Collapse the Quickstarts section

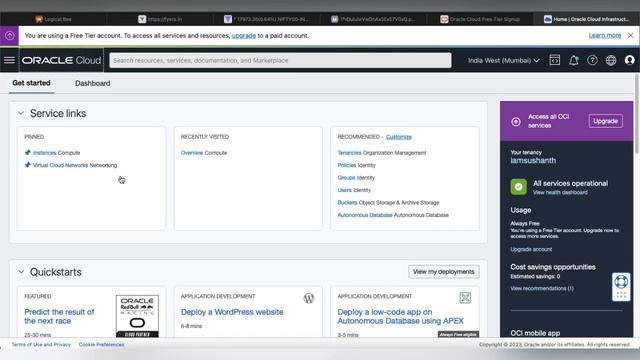point(21,272)
